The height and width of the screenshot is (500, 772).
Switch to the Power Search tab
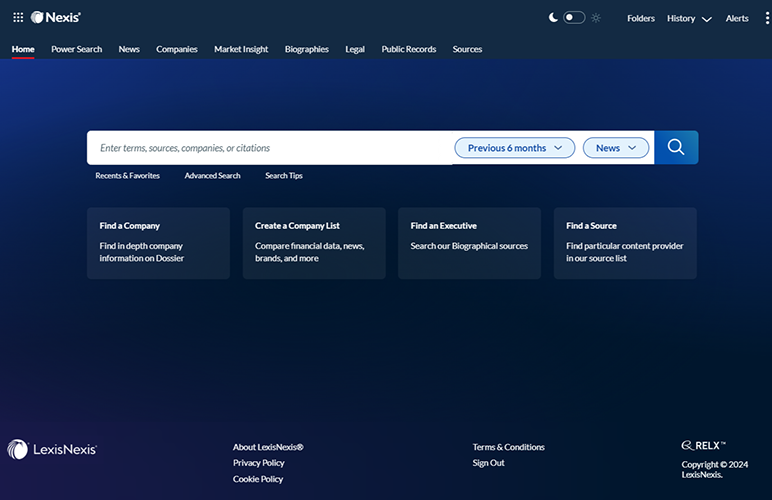coord(77,49)
